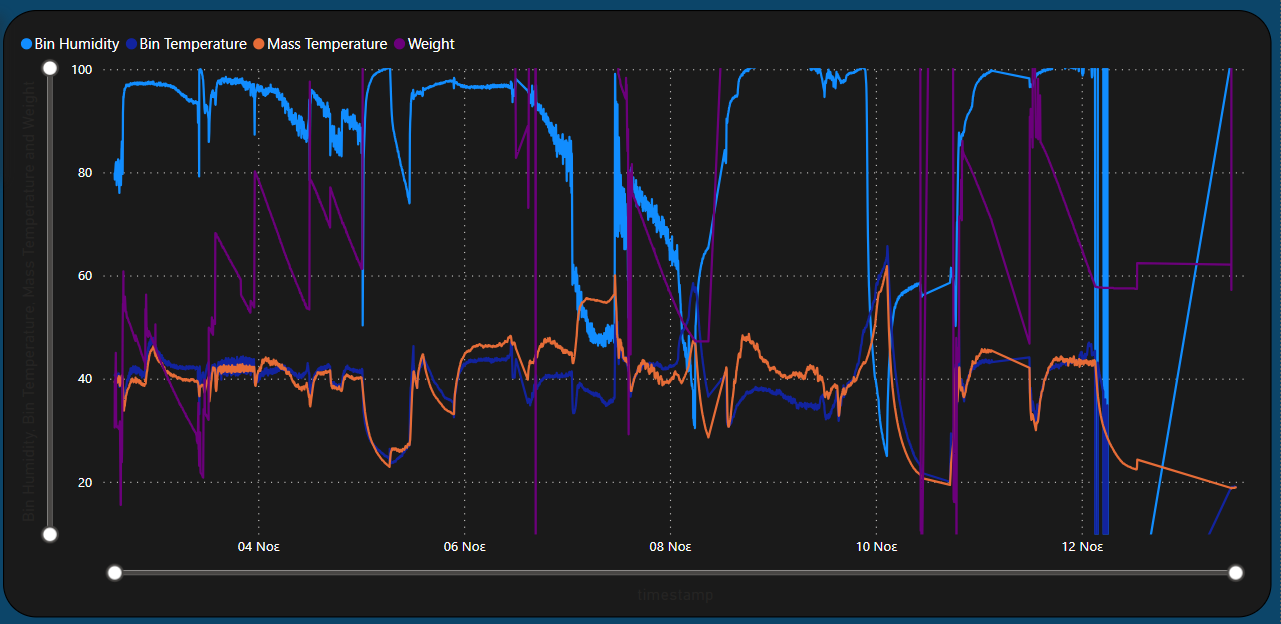Click the 'timestamp' x-axis title
This screenshot has height=624, width=1281.
point(675,595)
